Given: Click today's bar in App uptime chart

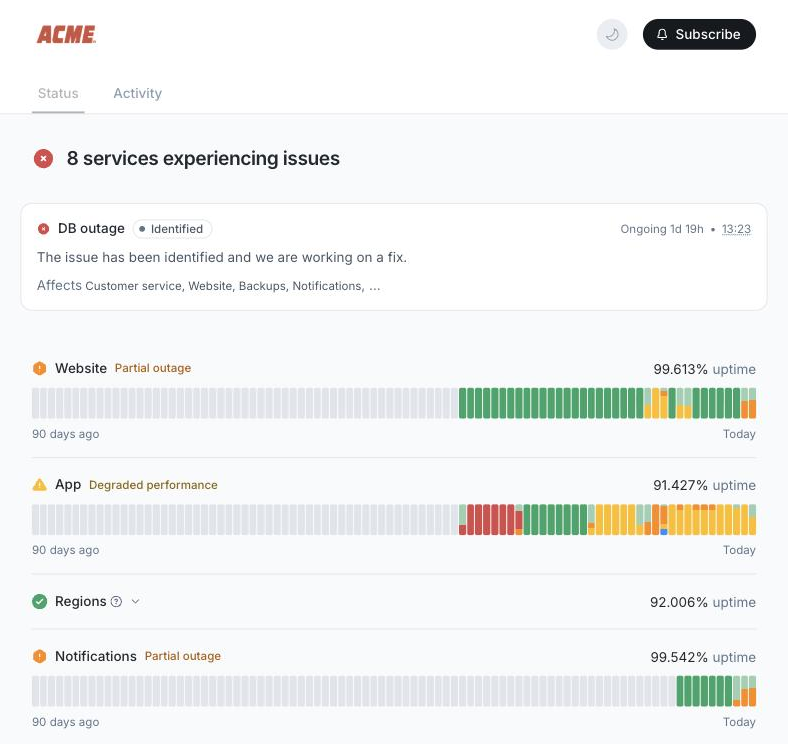Looking at the screenshot, I should click(752, 520).
